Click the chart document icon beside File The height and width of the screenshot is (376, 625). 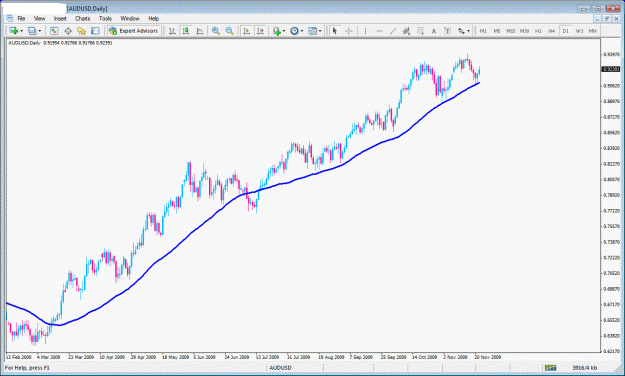[10, 18]
